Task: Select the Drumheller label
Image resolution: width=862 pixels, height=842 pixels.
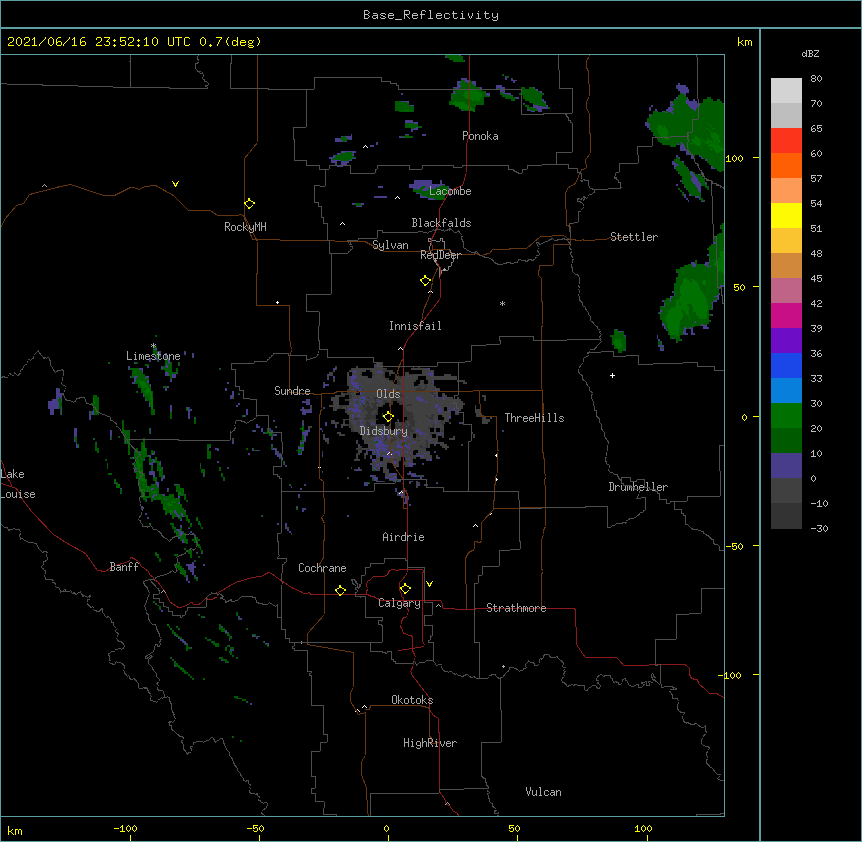Action: 638,487
